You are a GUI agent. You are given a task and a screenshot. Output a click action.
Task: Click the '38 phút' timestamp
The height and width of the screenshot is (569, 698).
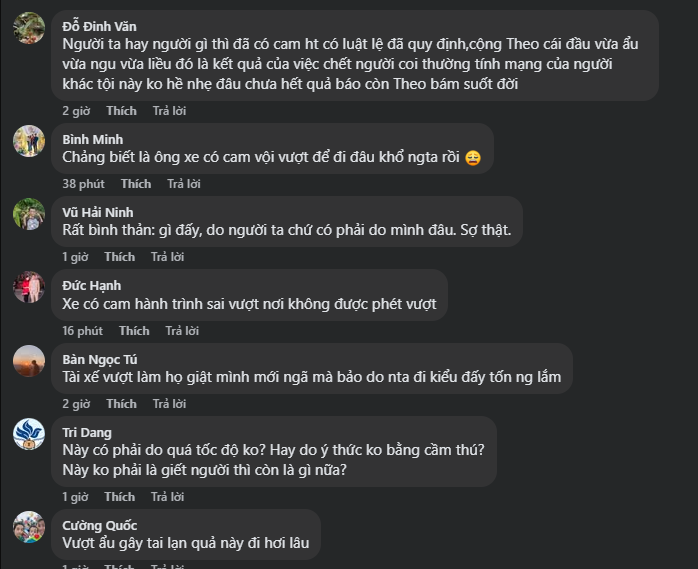pyautogui.click(x=83, y=184)
